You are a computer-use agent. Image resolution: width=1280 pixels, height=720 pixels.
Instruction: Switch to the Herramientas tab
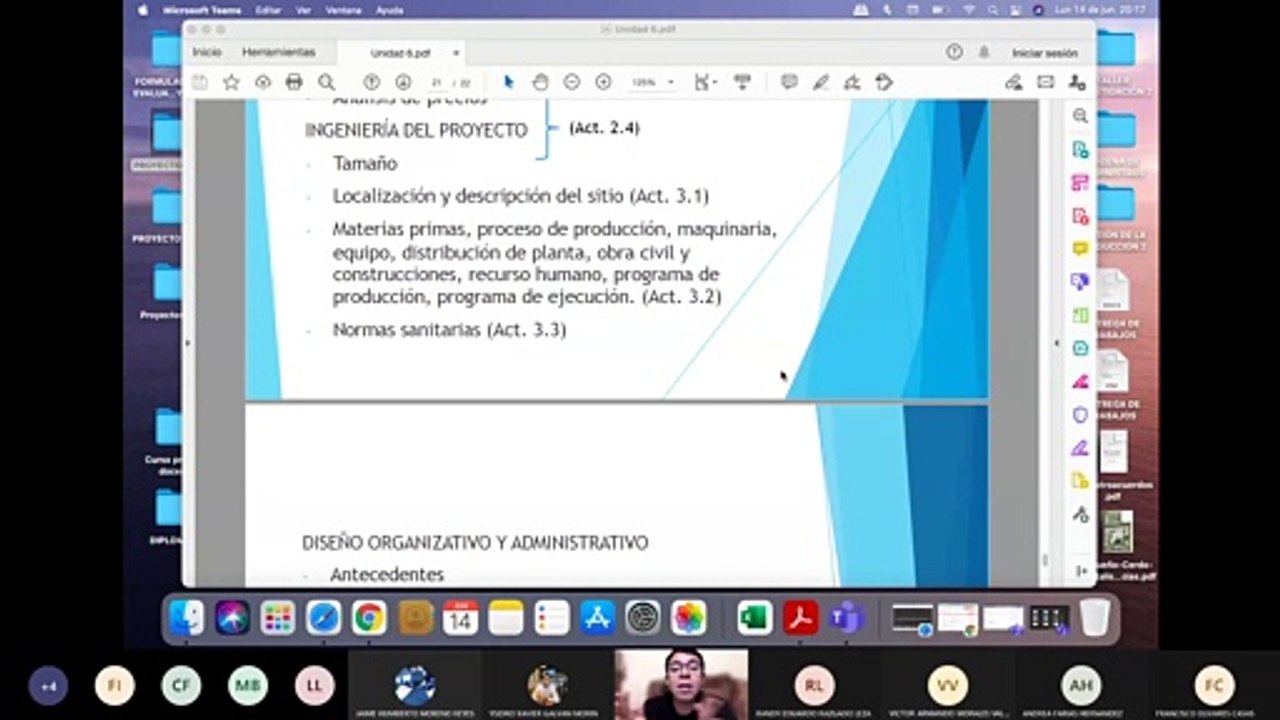278,52
